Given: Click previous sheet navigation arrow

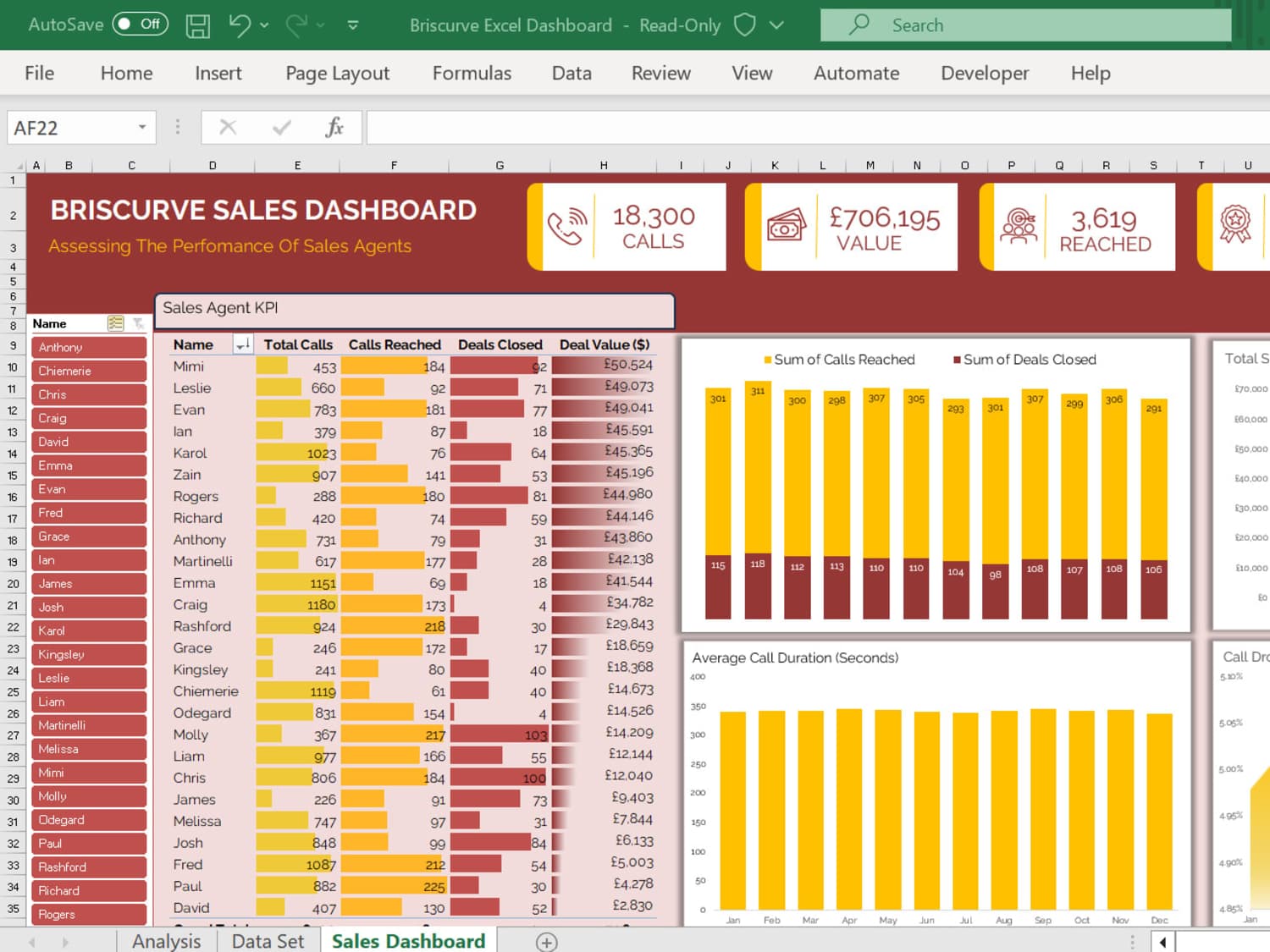Looking at the screenshot, I should [x=32, y=942].
